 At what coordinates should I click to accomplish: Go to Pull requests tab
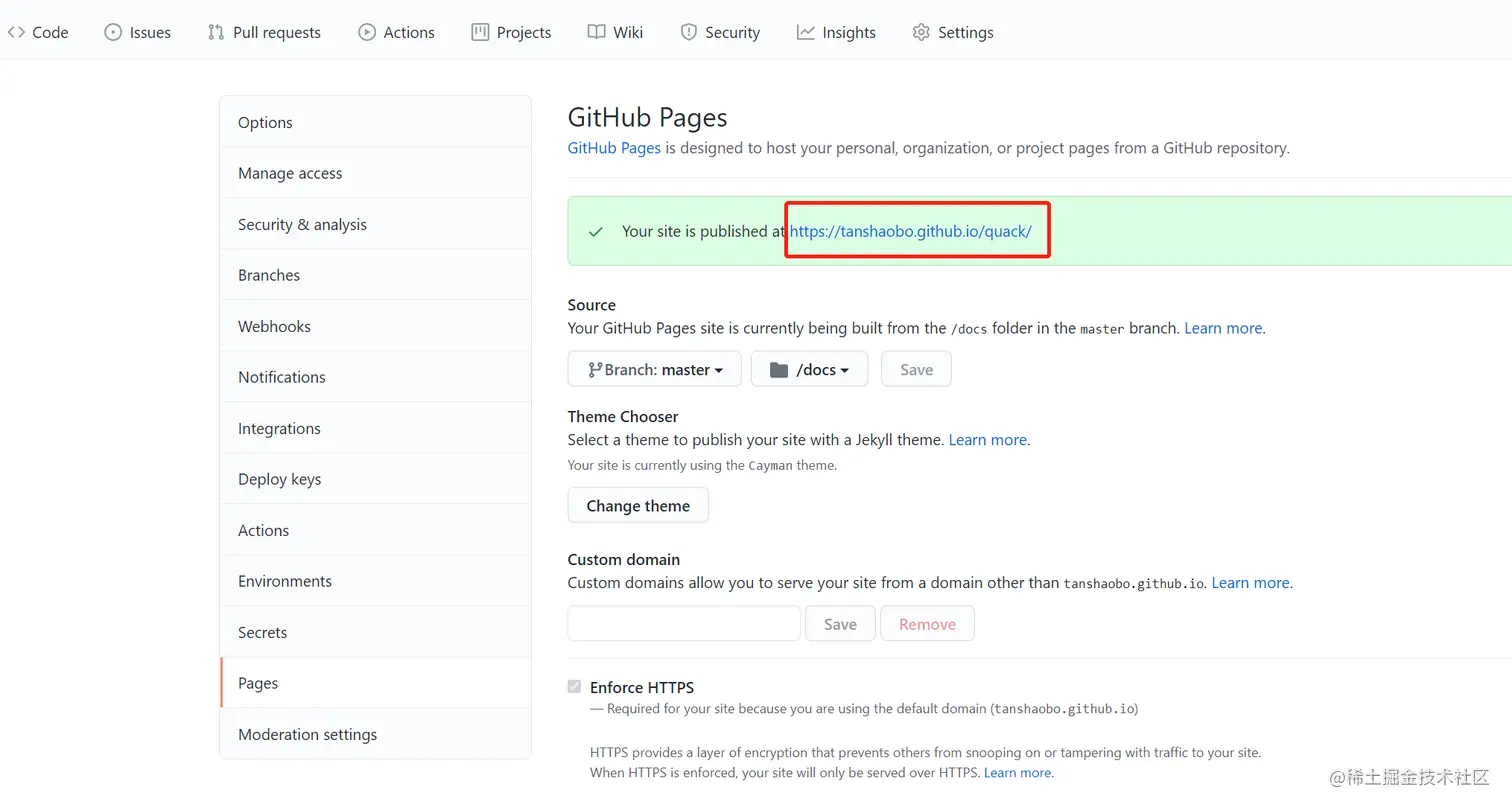[264, 32]
